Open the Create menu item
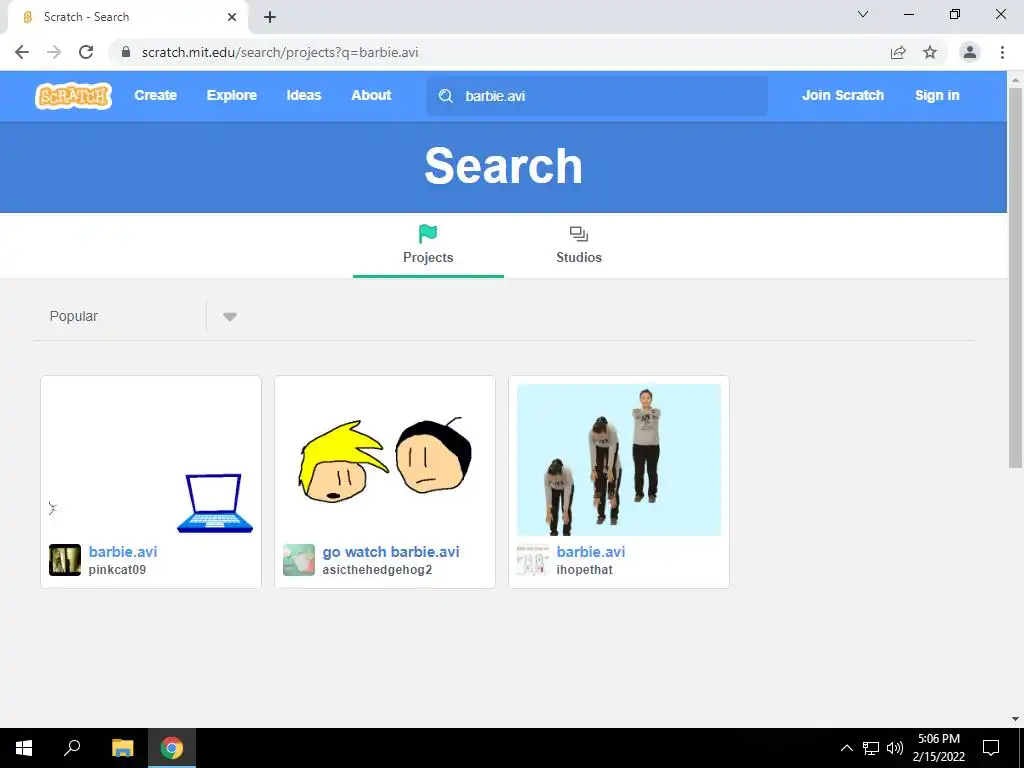 155,95
